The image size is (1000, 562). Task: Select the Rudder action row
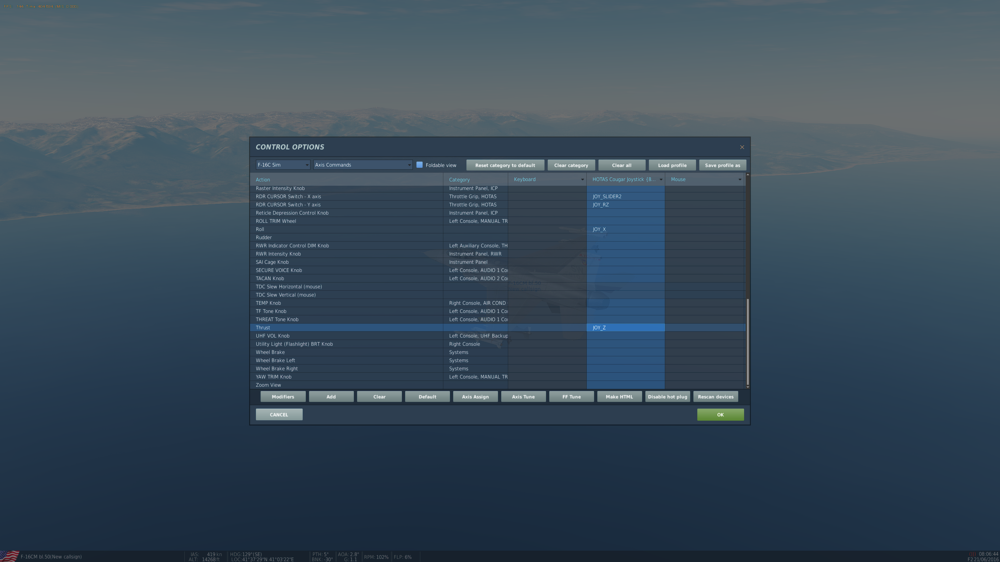point(497,238)
